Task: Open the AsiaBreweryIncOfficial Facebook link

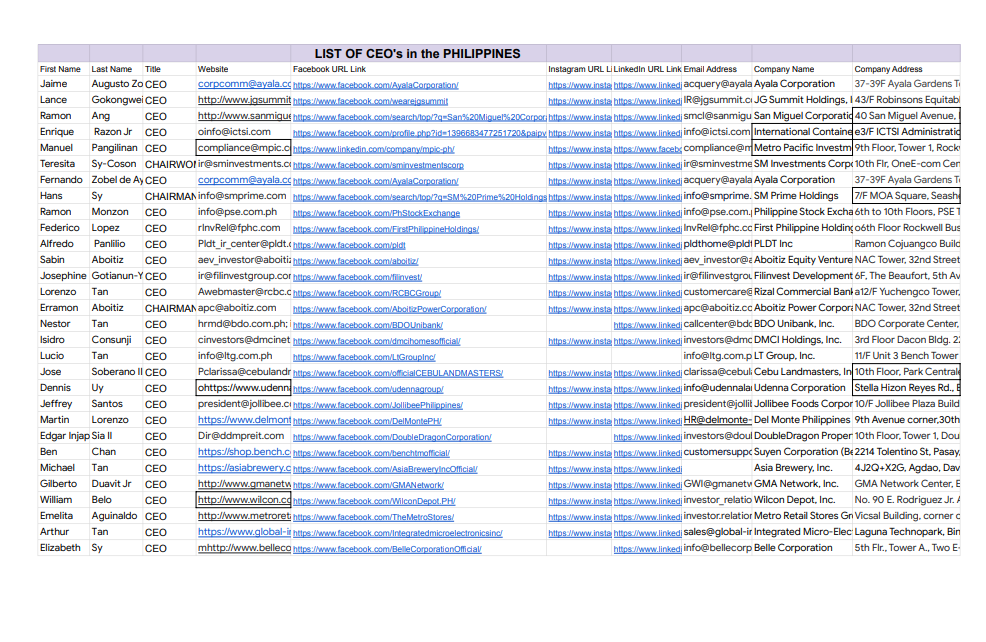Action: click(x=385, y=469)
